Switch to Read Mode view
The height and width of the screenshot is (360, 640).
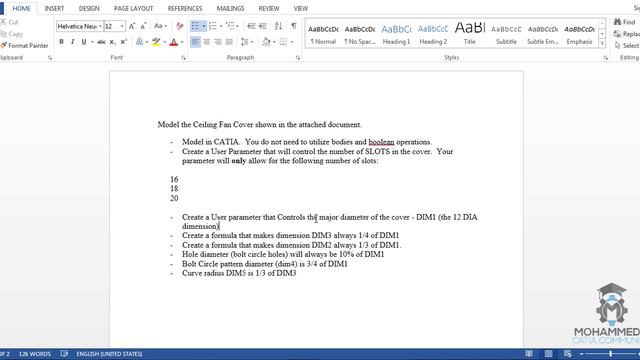(x=529, y=354)
